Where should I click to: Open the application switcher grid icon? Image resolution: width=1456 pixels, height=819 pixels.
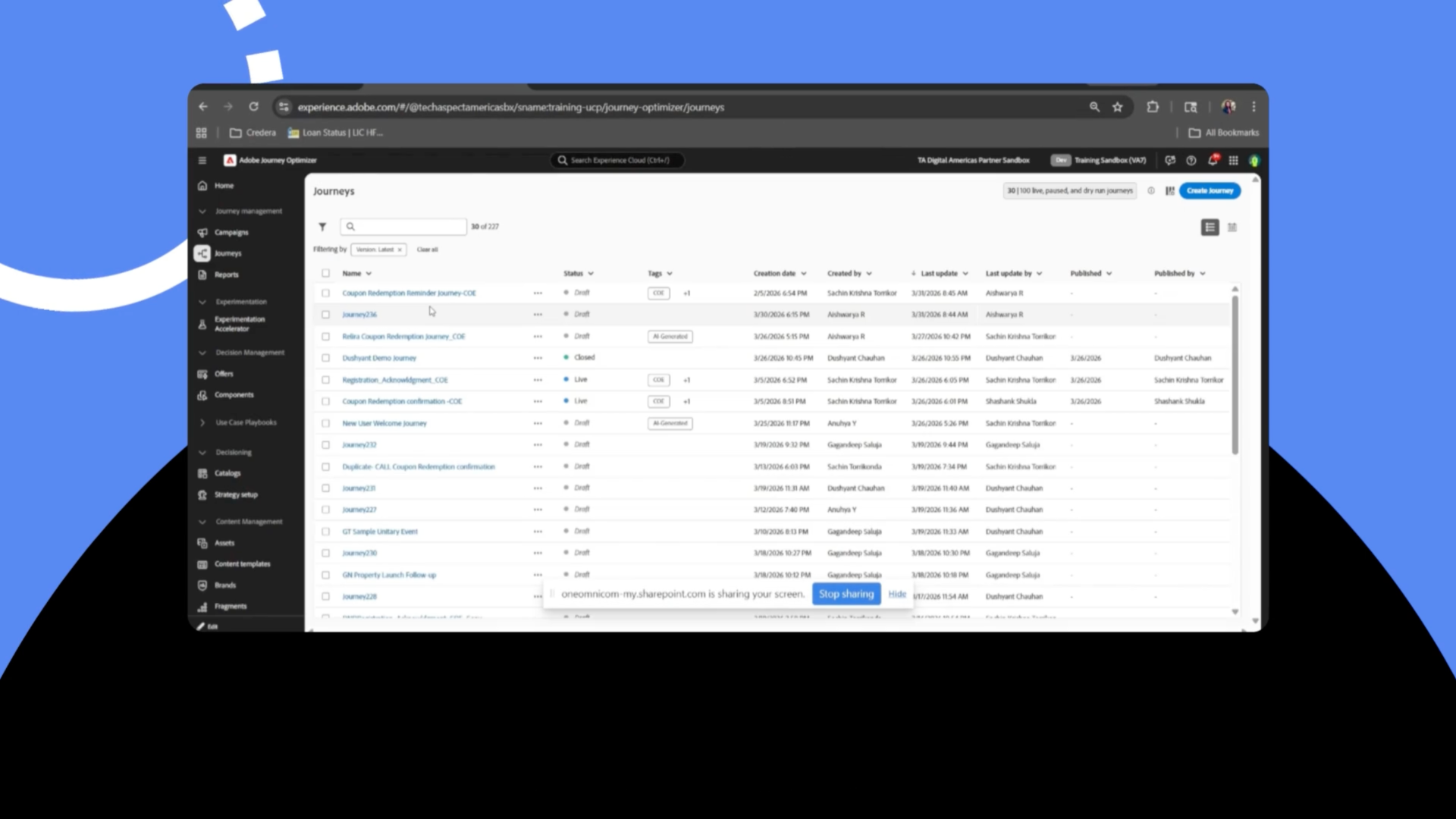point(1234,160)
